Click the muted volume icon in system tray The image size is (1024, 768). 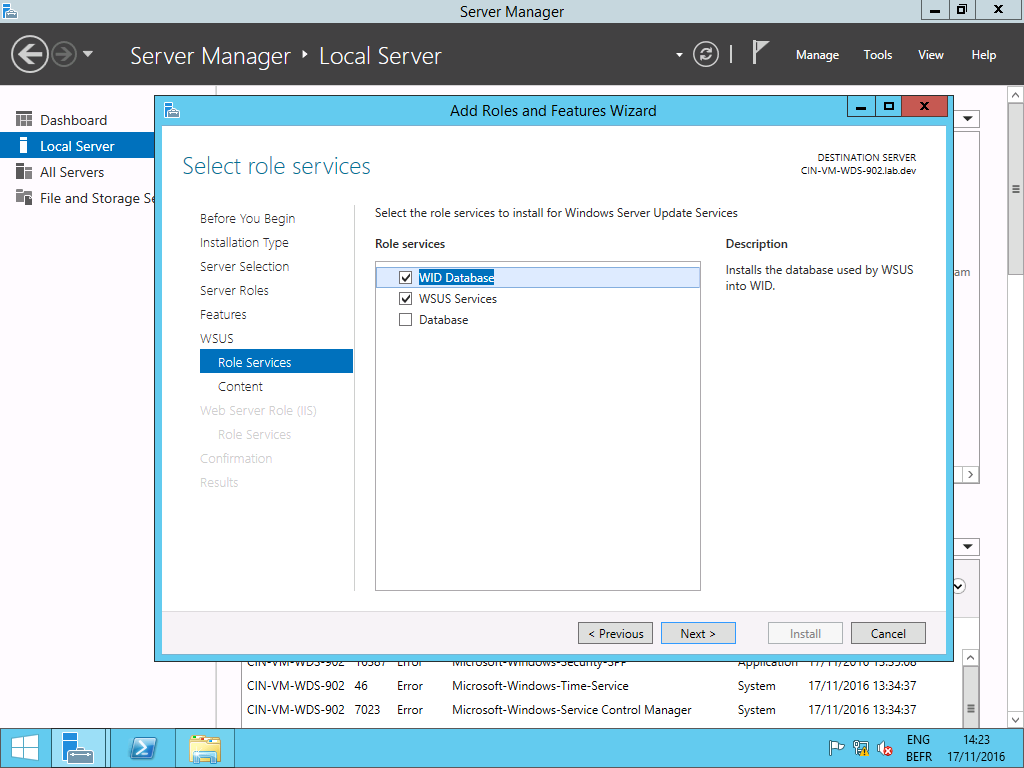885,748
